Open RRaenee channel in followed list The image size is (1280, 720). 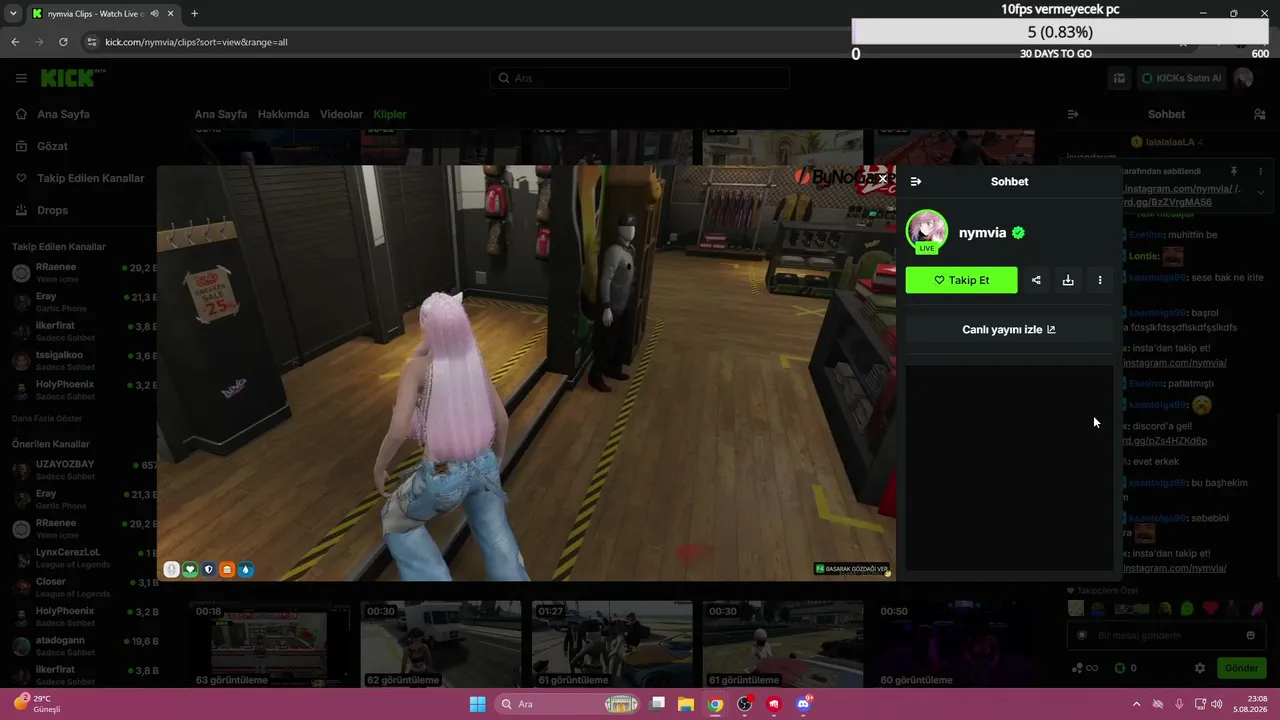pos(82,273)
